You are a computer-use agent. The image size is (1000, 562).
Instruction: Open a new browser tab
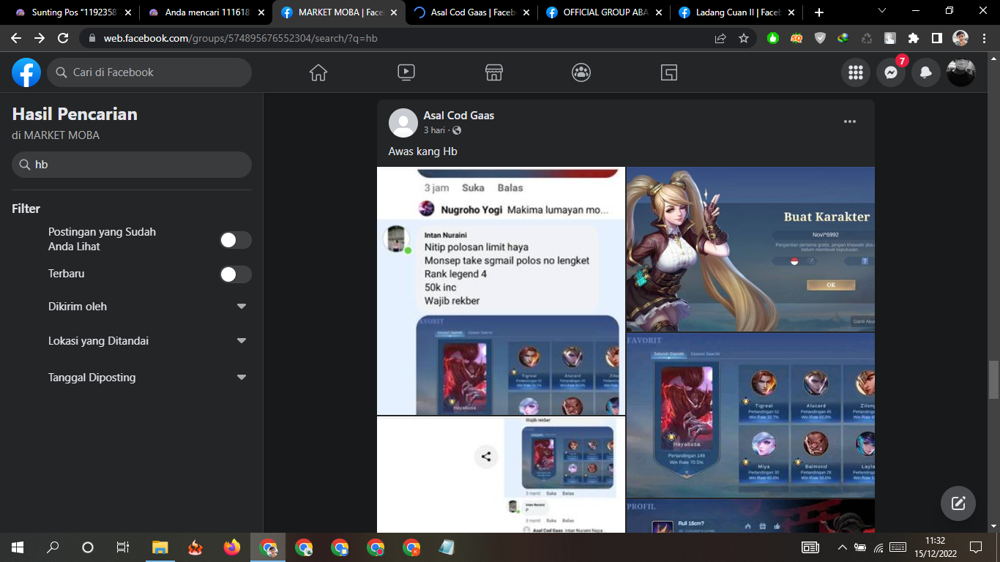coord(819,12)
